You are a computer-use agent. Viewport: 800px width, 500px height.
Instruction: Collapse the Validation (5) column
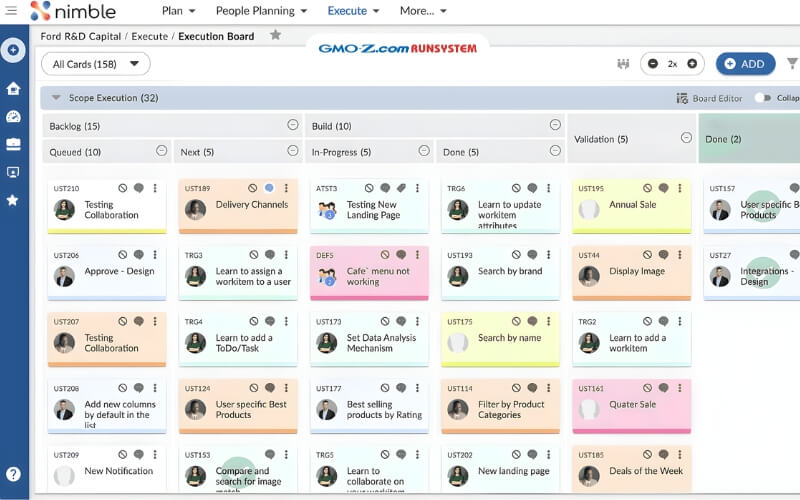(x=686, y=138)
